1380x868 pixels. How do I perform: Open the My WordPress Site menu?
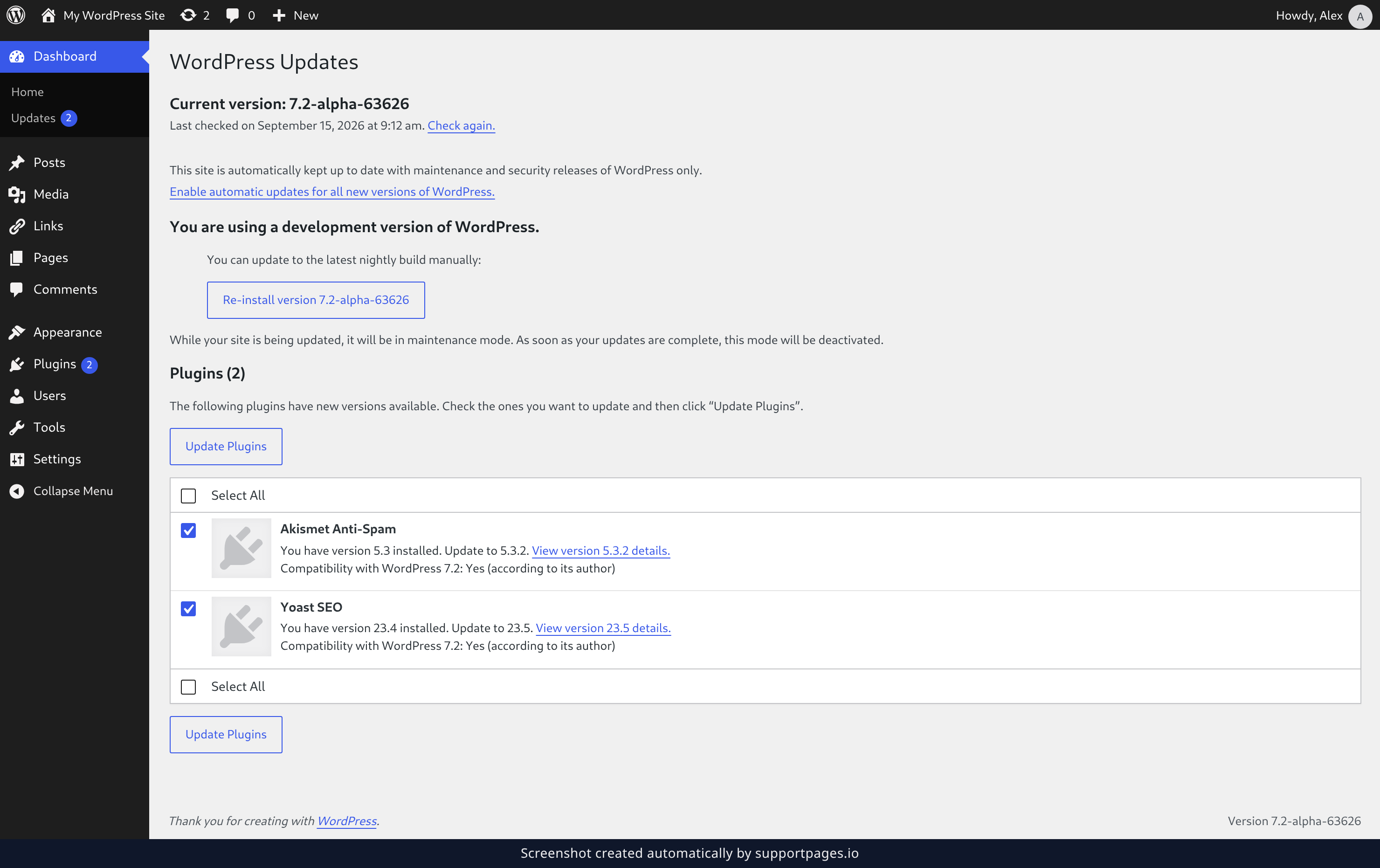[103, 15]
